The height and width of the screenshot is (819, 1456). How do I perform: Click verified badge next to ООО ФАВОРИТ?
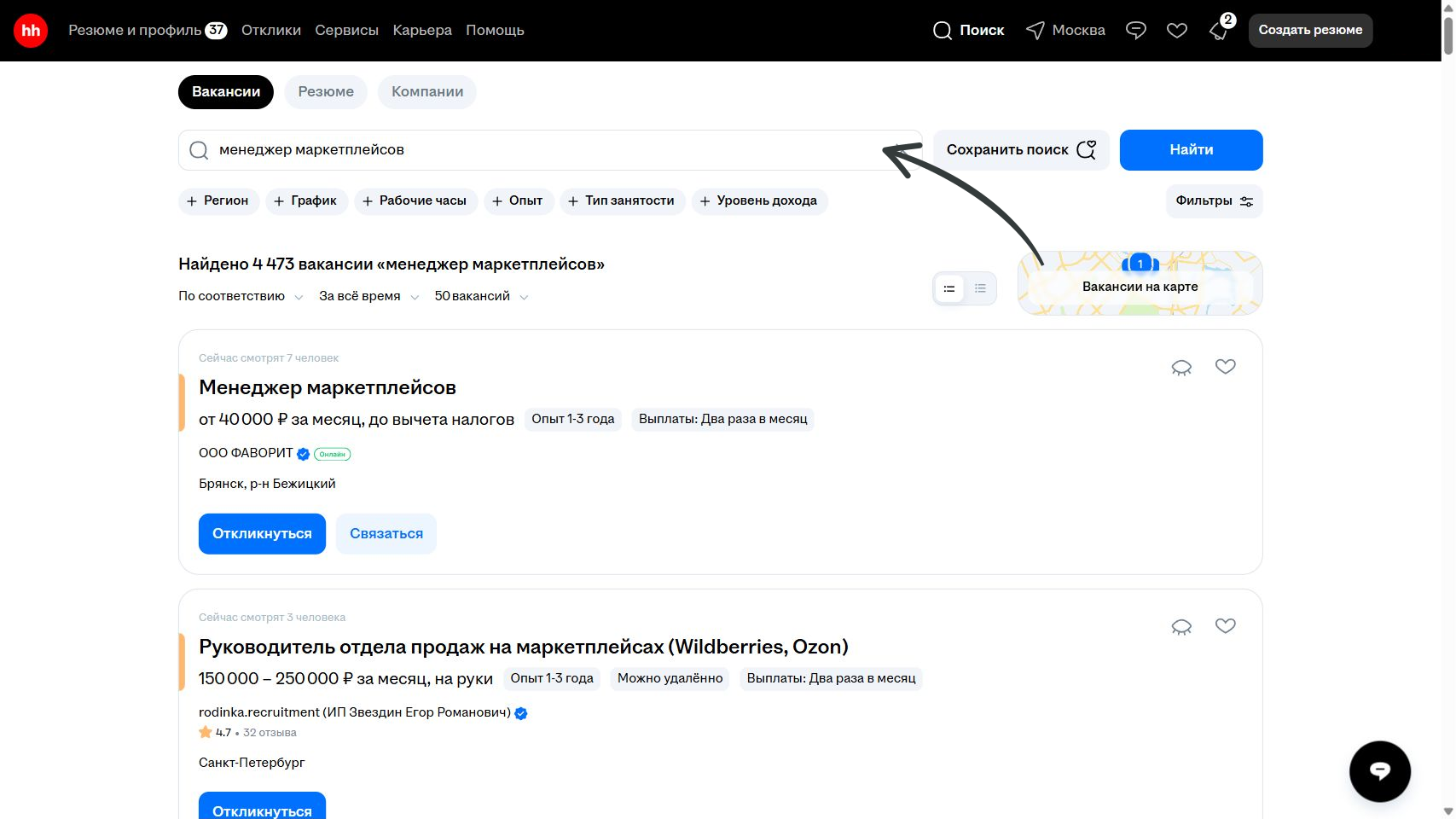[x=303, y=454]
